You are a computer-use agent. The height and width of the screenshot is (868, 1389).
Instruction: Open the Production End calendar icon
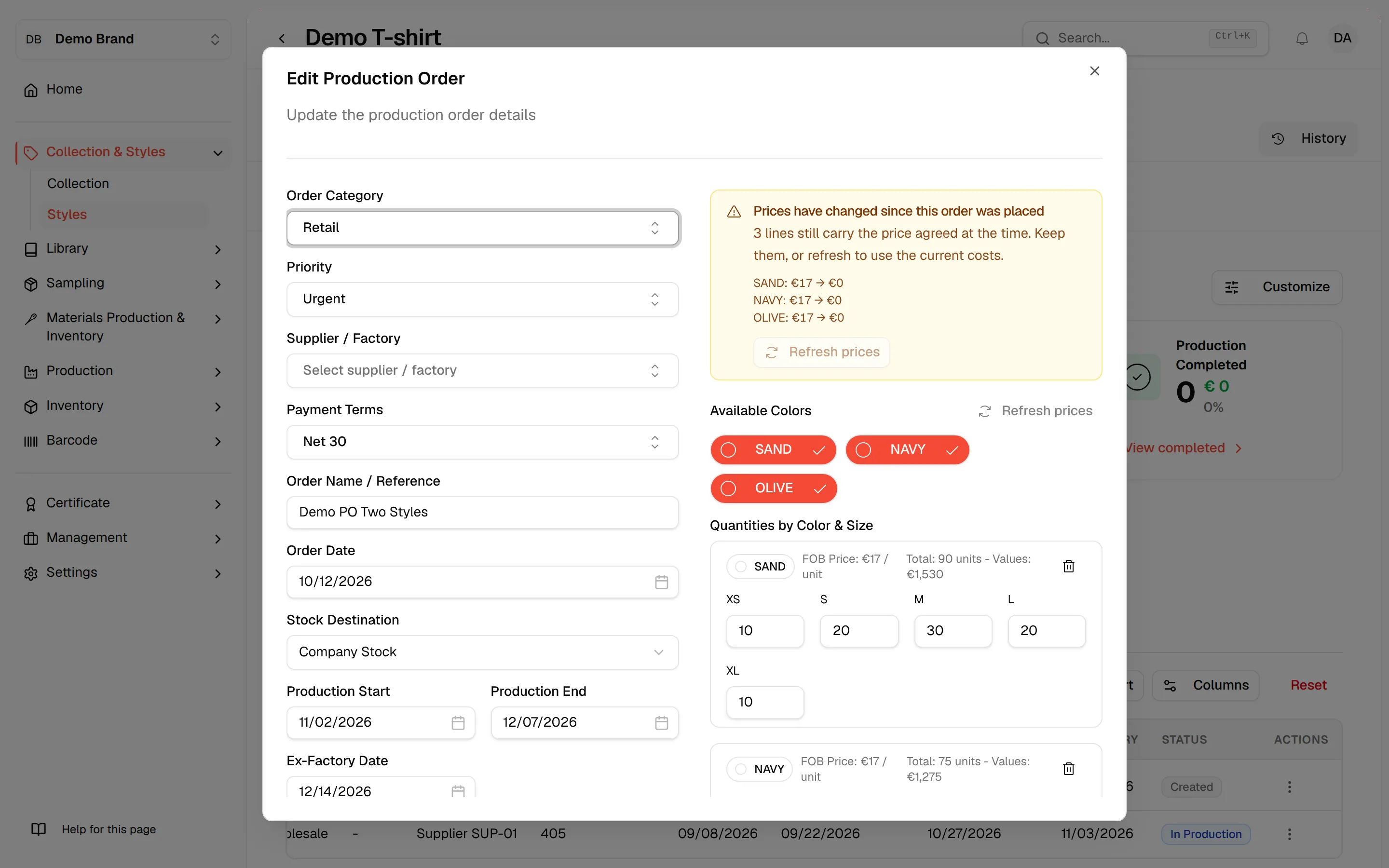[661, 723]
